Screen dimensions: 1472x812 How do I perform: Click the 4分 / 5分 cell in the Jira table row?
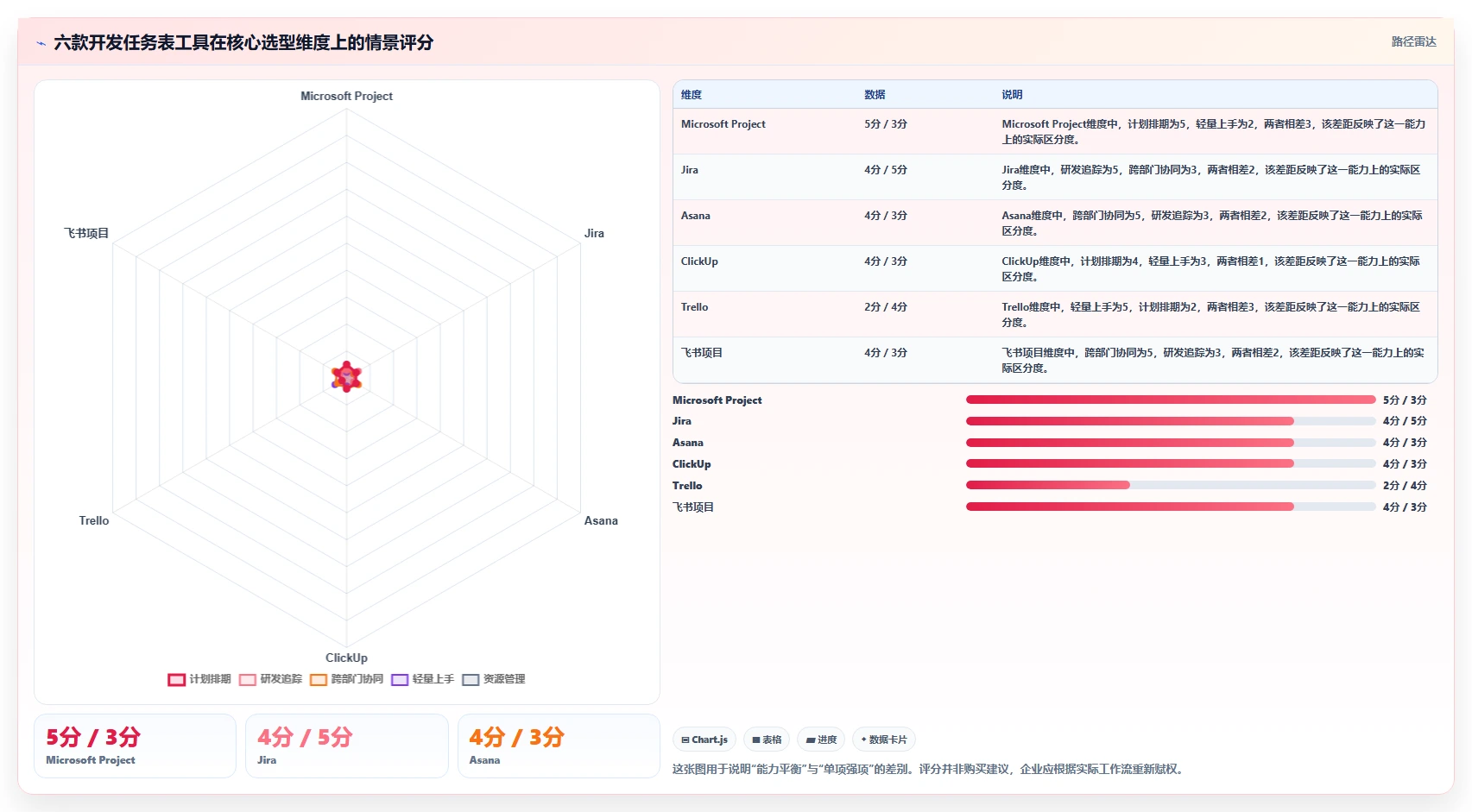[x=886, y=170]
